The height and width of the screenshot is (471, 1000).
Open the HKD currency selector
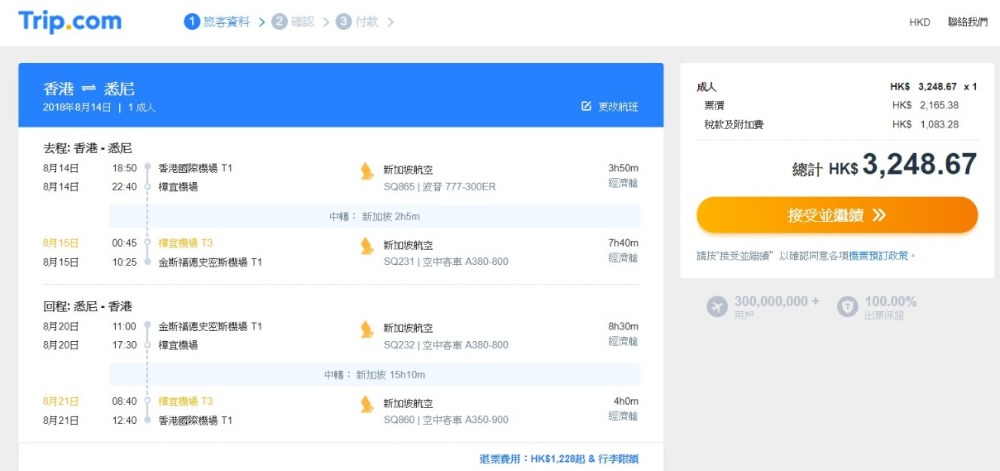tap(919, 22)
